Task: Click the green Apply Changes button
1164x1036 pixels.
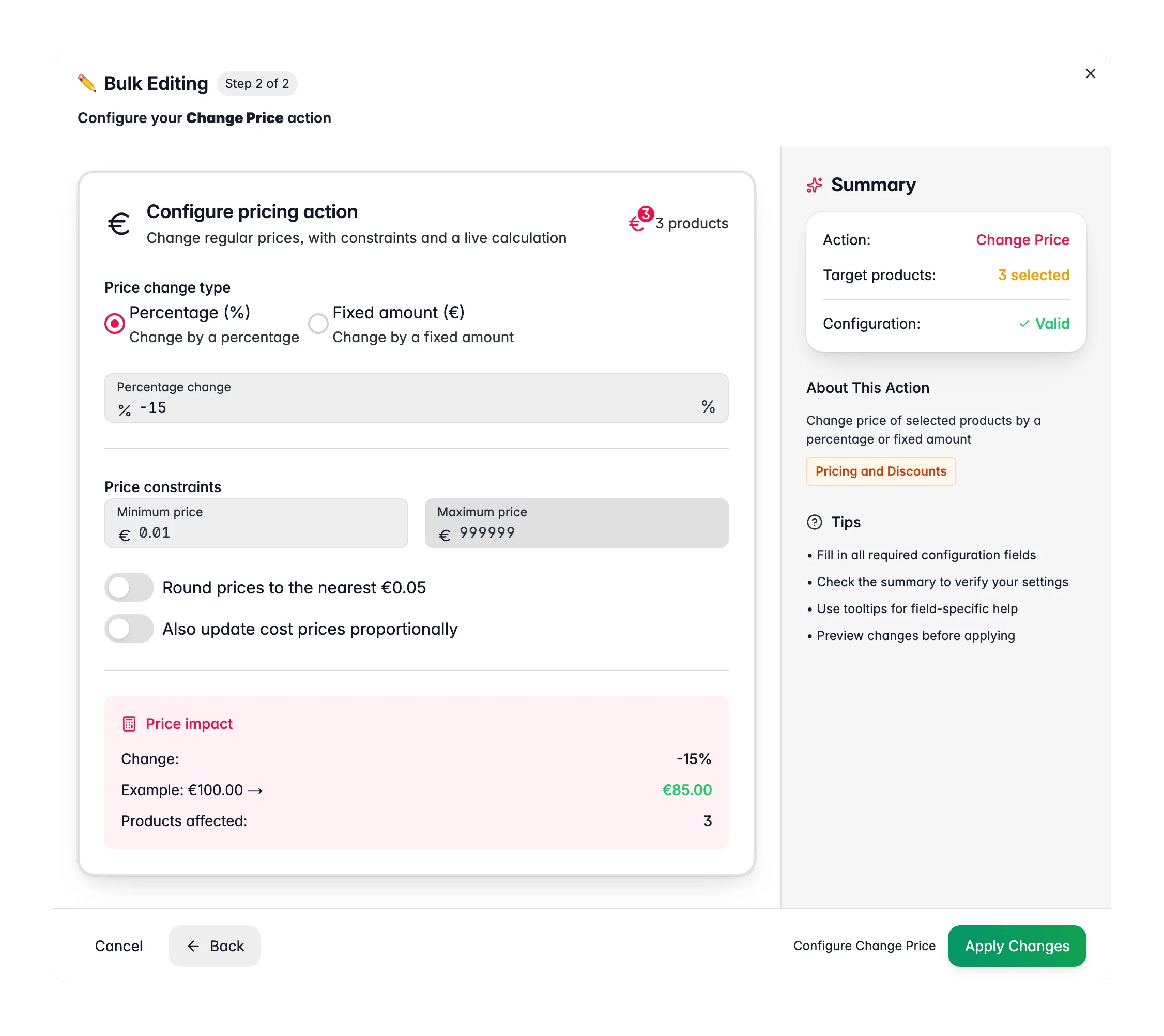Action: pyautogui.click(x=1017, y=946)
